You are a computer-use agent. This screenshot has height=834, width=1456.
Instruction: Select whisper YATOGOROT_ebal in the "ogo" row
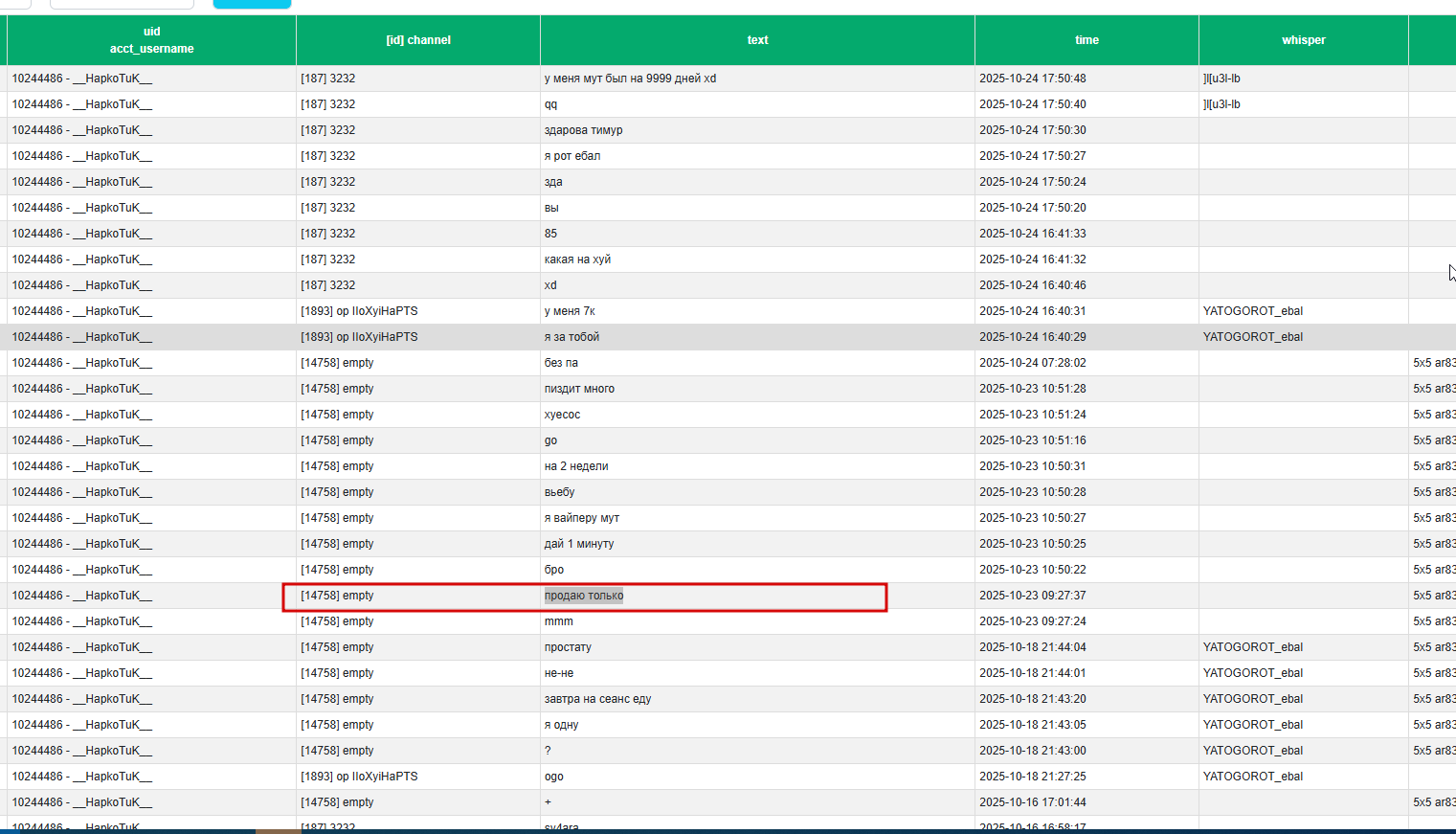(x=1253, y=777)
